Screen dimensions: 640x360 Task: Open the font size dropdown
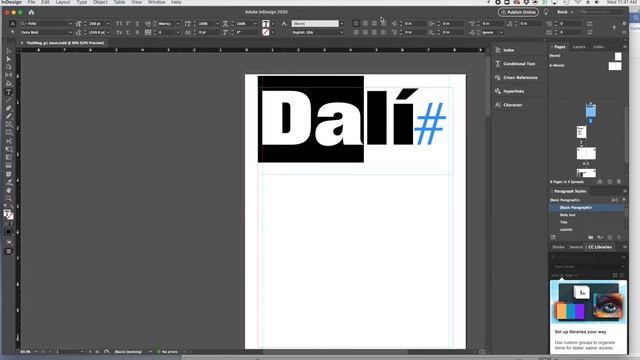click(x=109, y=24)
